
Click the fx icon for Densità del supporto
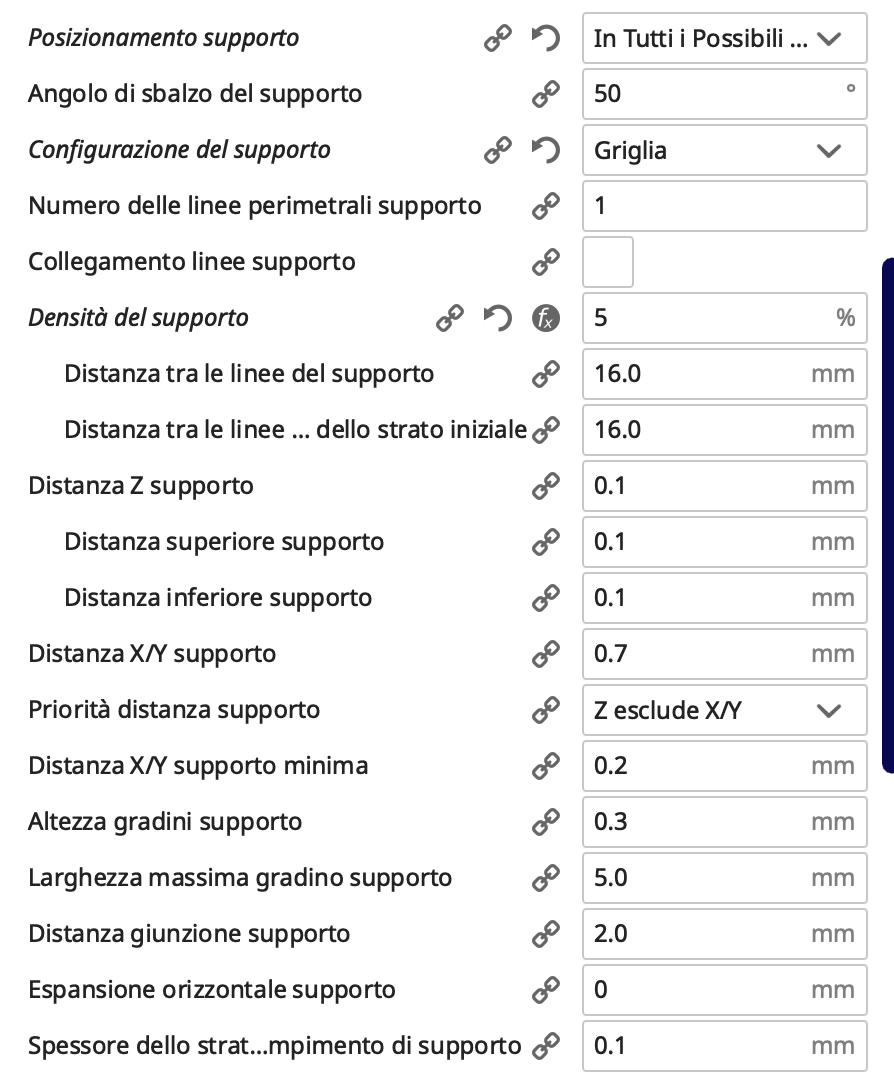point(545,319)
